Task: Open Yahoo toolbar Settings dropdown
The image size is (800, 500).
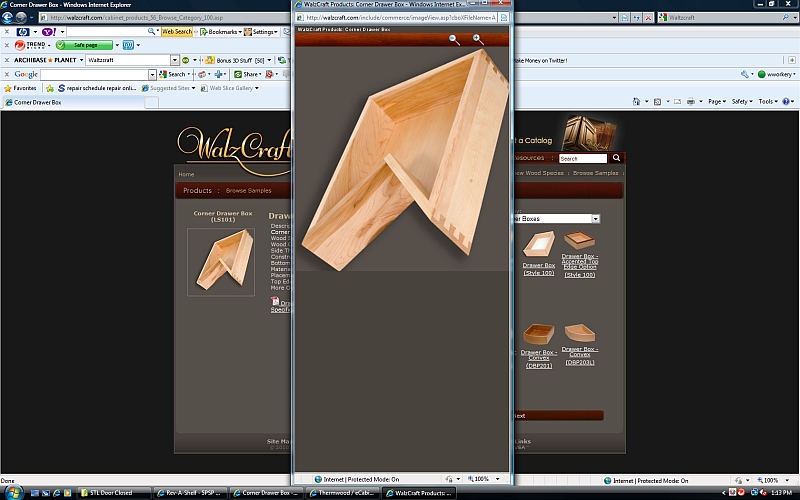Action: point(261,32)
